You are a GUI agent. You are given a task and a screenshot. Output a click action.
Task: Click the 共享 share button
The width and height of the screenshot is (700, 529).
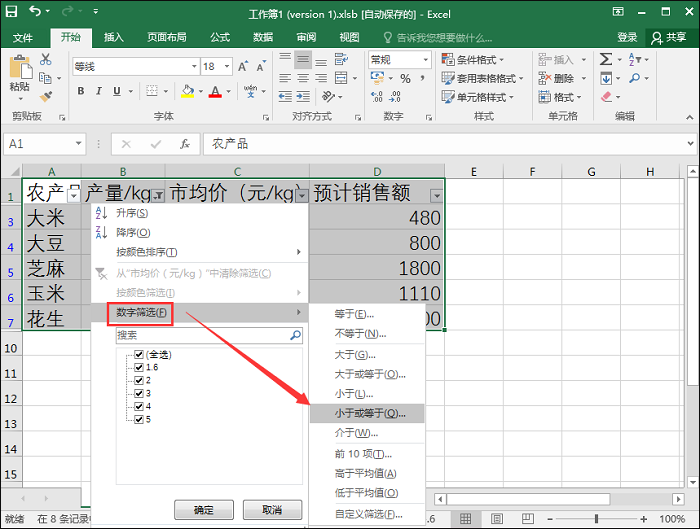point(669,37)
